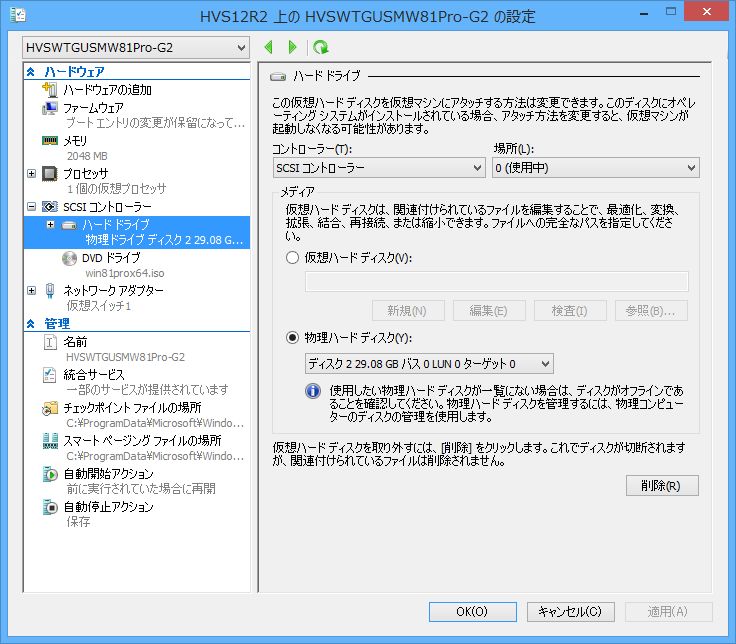
Task: Collapse the 管理 section
Action: tap(31, 324)
